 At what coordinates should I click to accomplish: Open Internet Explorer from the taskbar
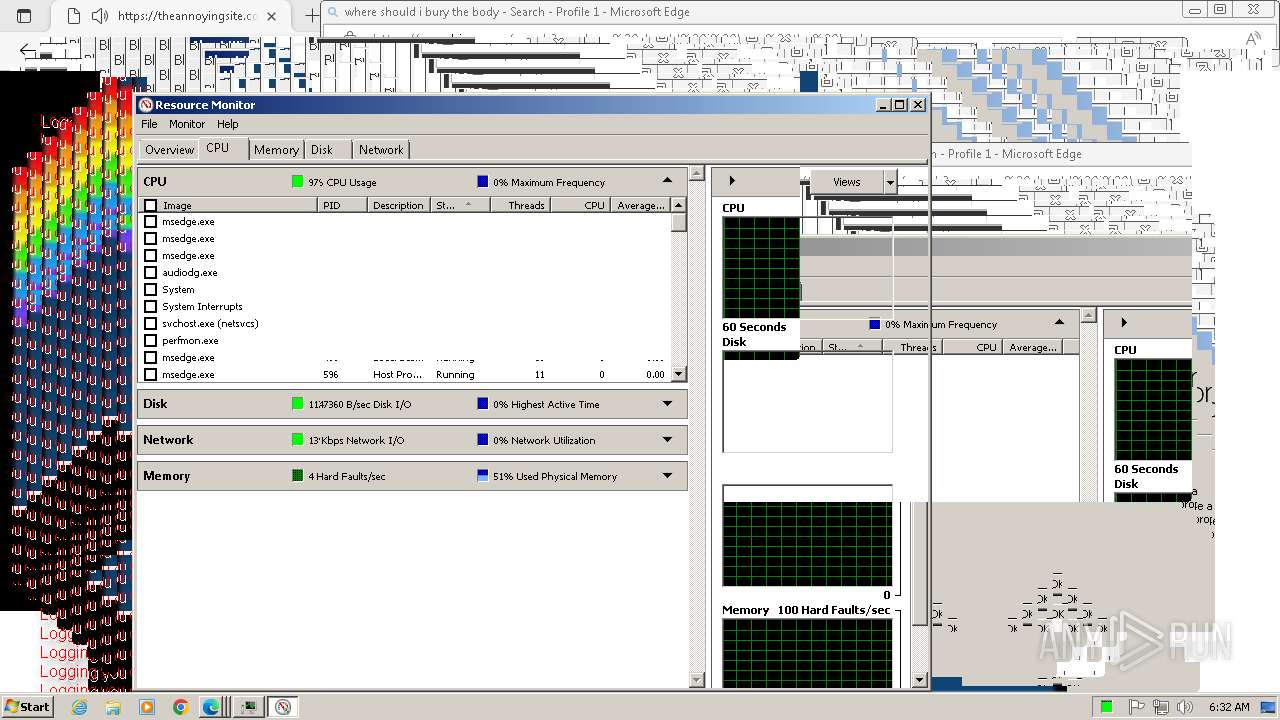79,707
